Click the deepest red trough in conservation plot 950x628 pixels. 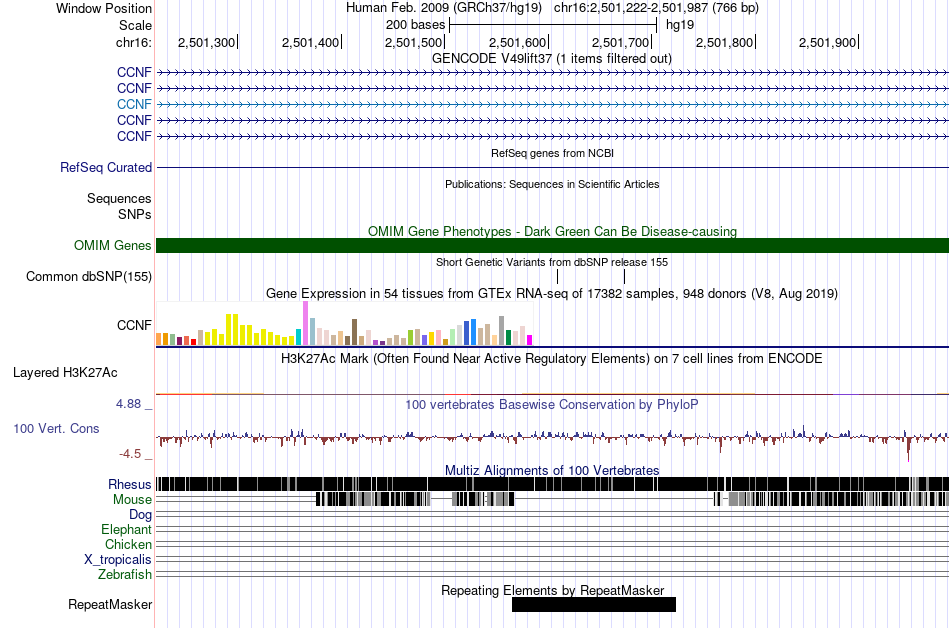coord(908,449)
